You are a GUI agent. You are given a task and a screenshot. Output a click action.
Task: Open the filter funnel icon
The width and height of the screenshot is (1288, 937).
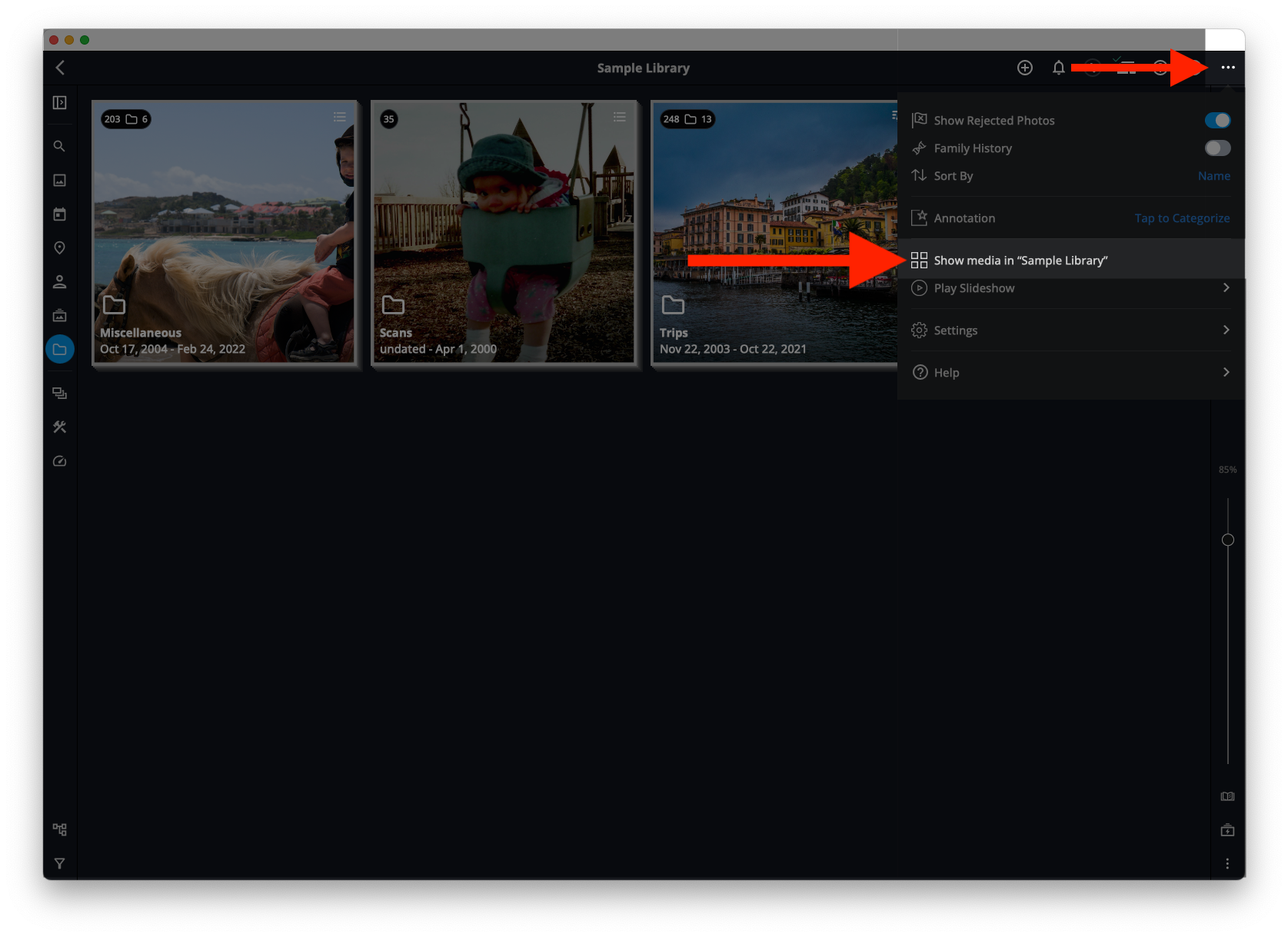click(59, 863)
